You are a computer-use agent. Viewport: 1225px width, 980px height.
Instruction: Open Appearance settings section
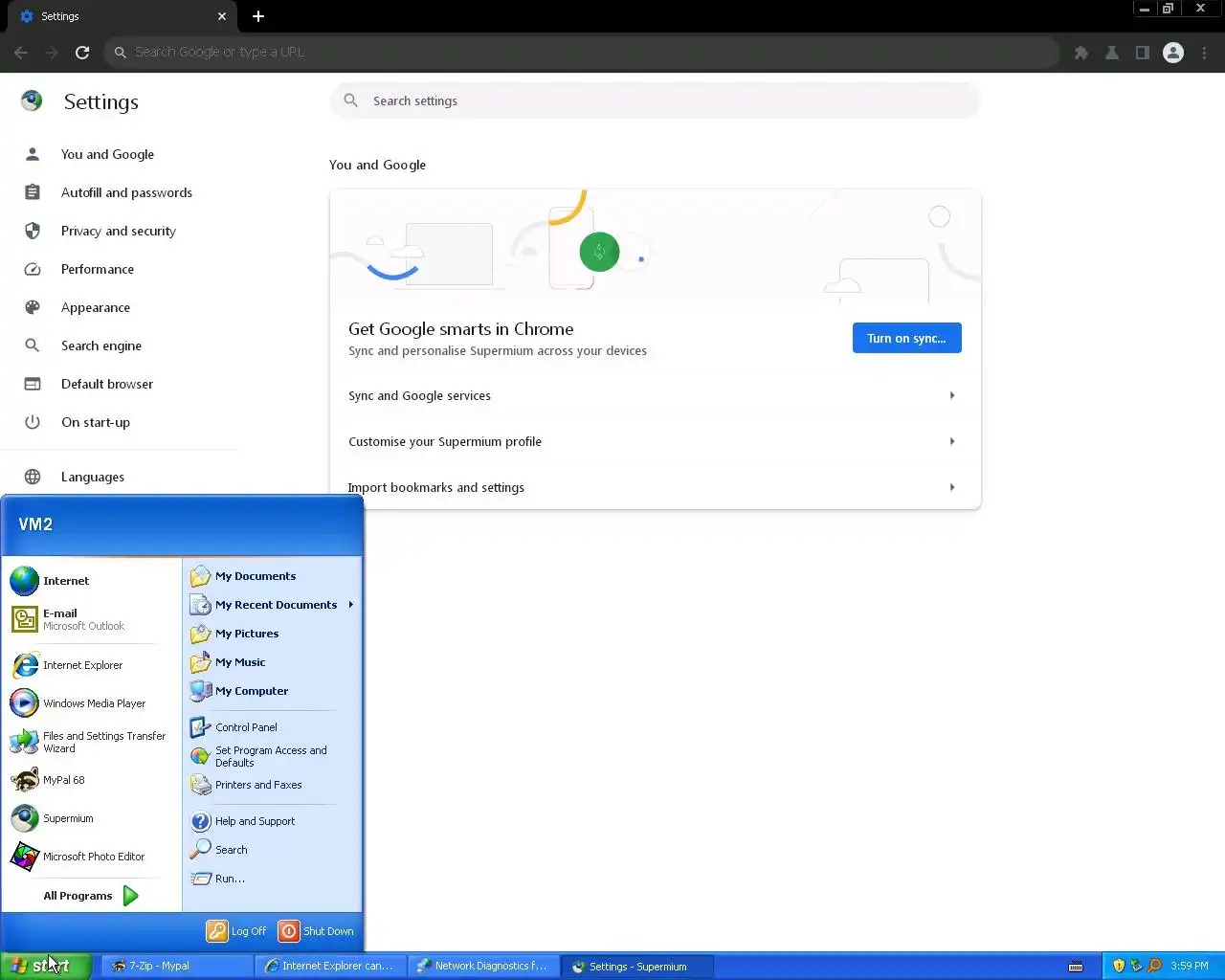coord(96,307)
